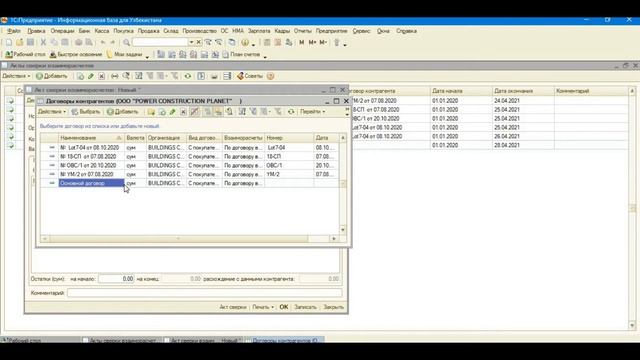The image size is (640, 360).
Task: Click the Cut scissors icon
Action: [x=43, y=42]
